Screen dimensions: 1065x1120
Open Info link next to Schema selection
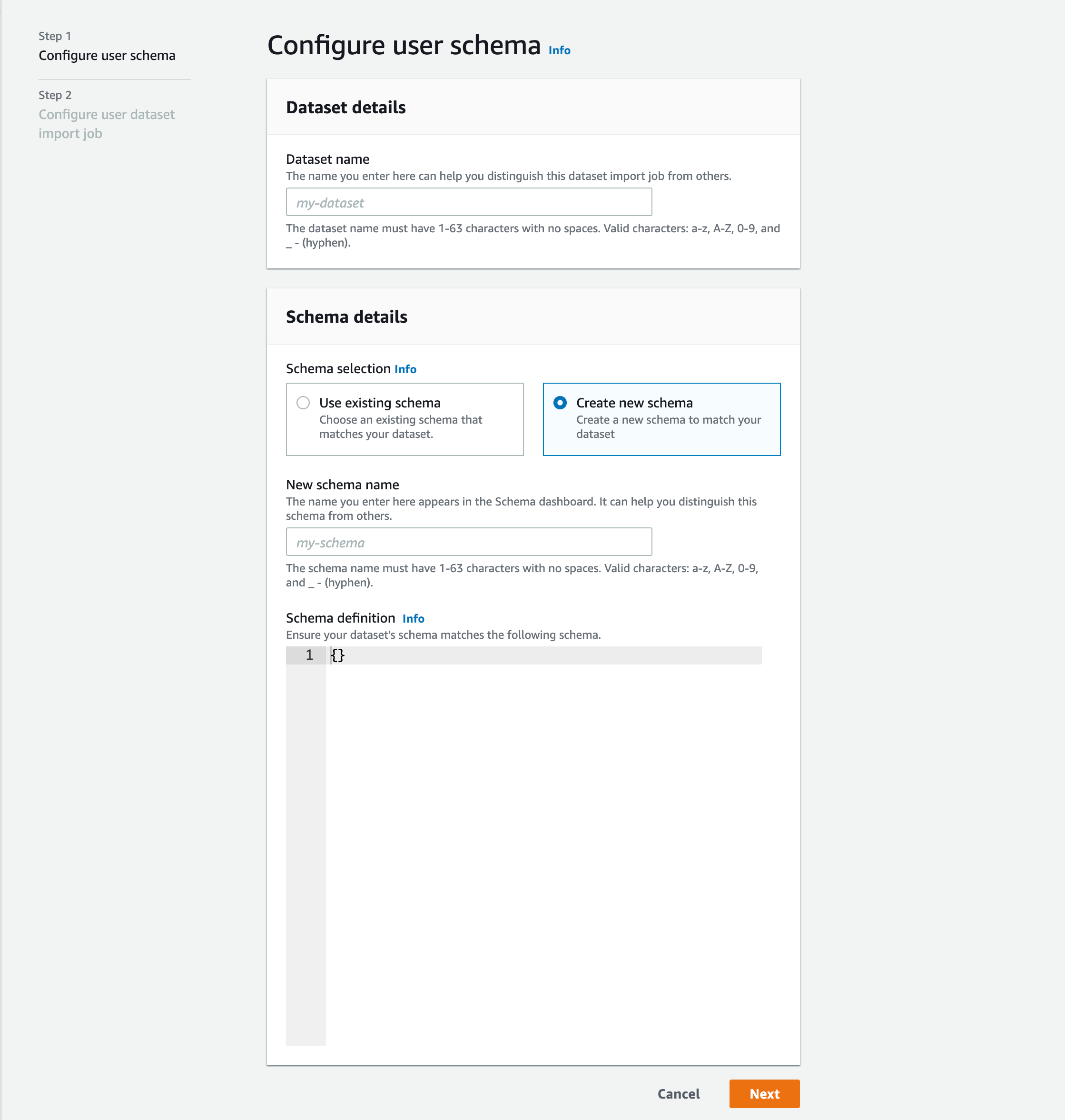coord(405,369)
